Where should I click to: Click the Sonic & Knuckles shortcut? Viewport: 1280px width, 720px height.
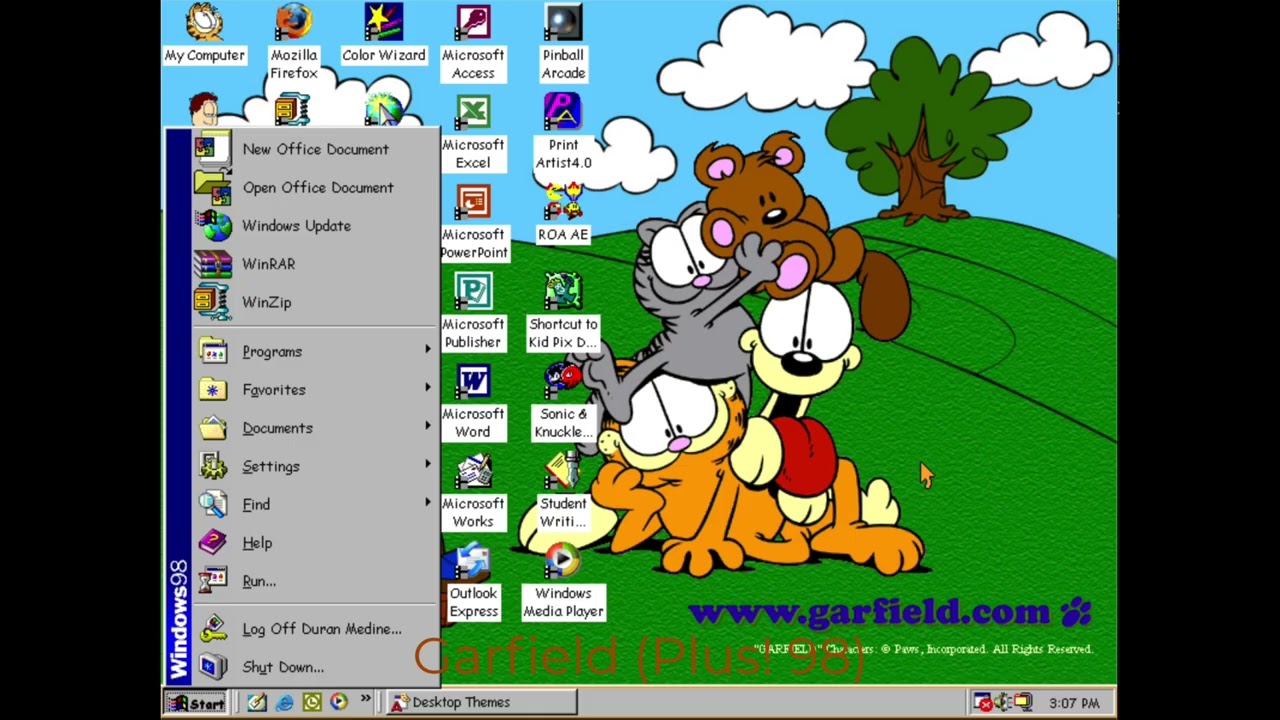coord(563,403)
